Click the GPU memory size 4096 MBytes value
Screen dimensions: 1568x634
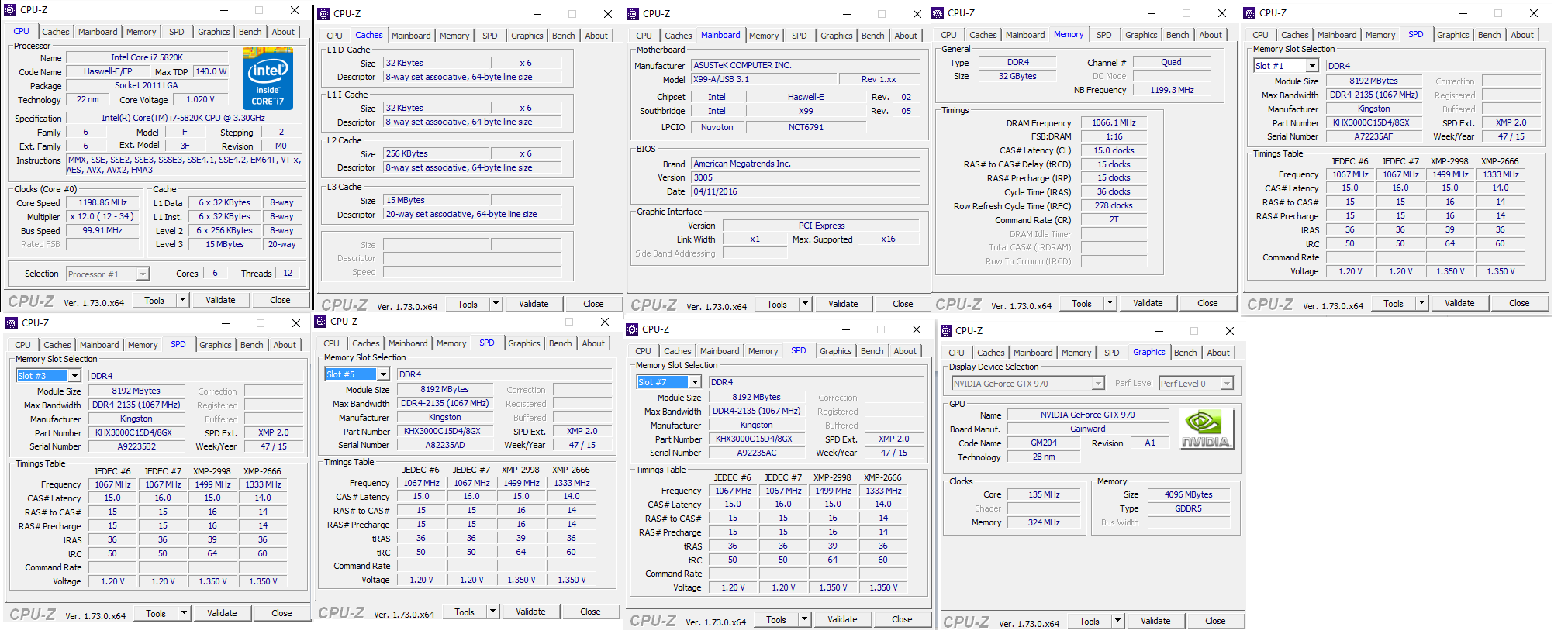(1188, 494)
